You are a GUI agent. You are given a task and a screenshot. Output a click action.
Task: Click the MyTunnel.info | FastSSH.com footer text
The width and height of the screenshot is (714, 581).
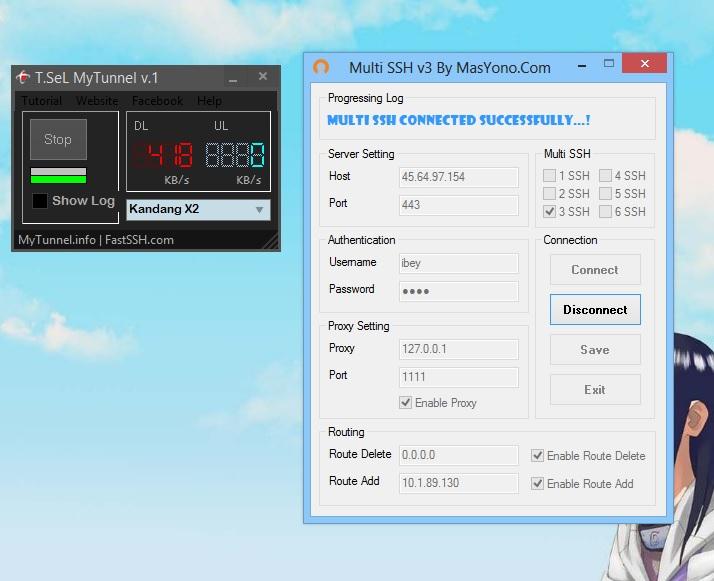pyautogui.click(x=96, y=240)
